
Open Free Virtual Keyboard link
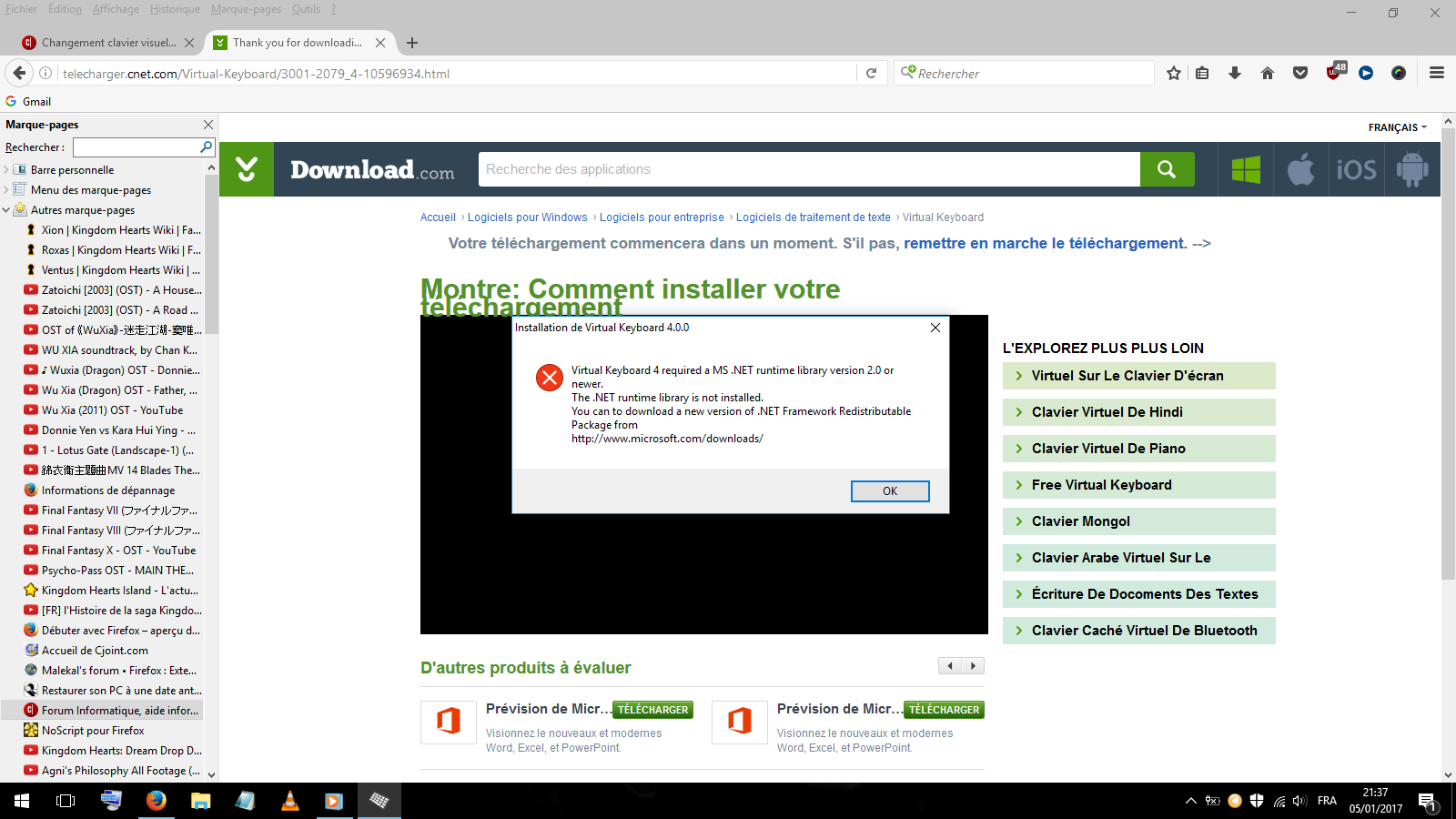click(x=1139, y=485)
